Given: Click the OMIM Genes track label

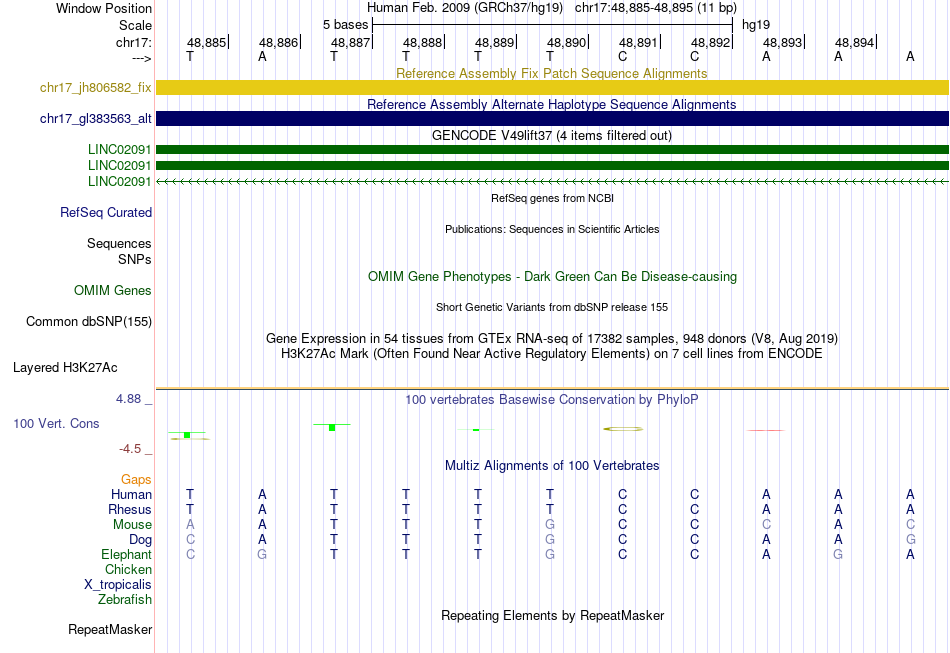Looking at the screenshot, I should [x=113, y=290].
